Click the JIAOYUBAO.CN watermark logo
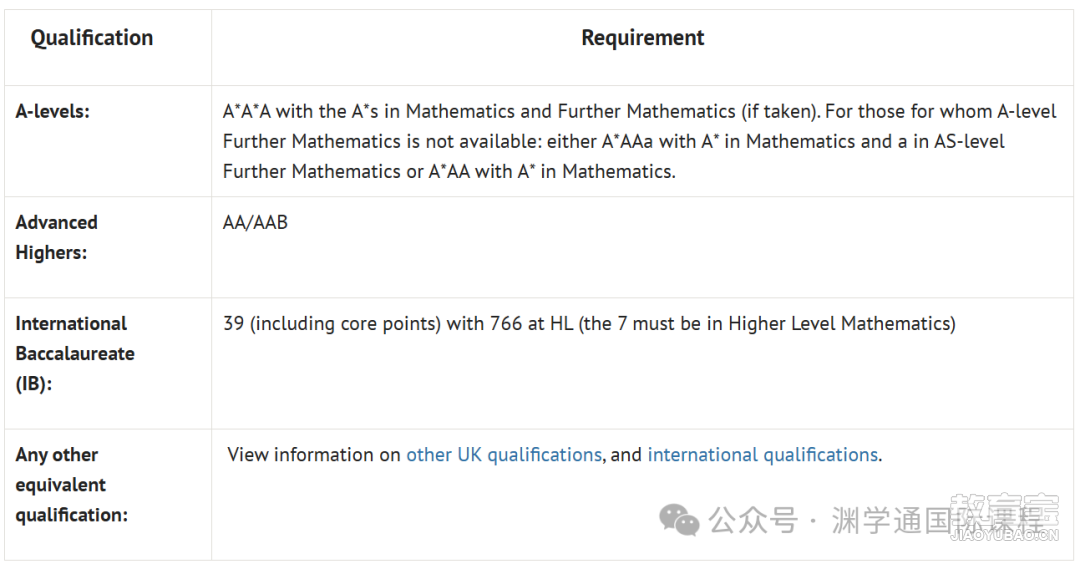Screen dimensions: 1080x564 pos(1004,518)
